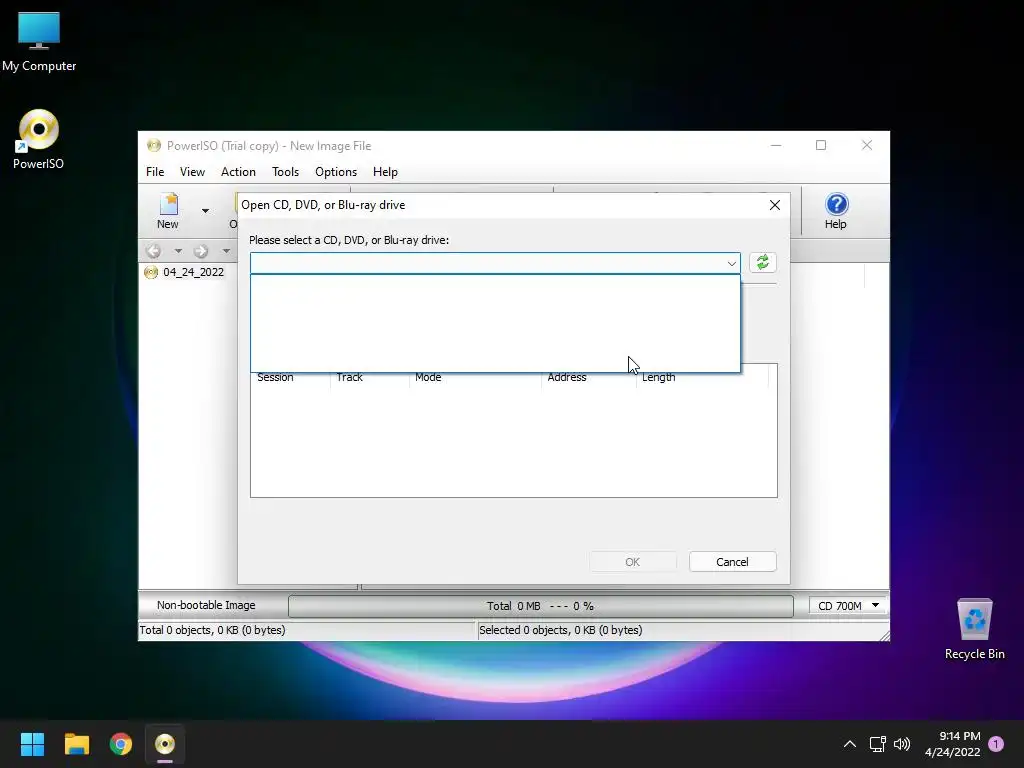
Task: Refresh the drive list with the green arrows icon
Action: click(762, 263)
